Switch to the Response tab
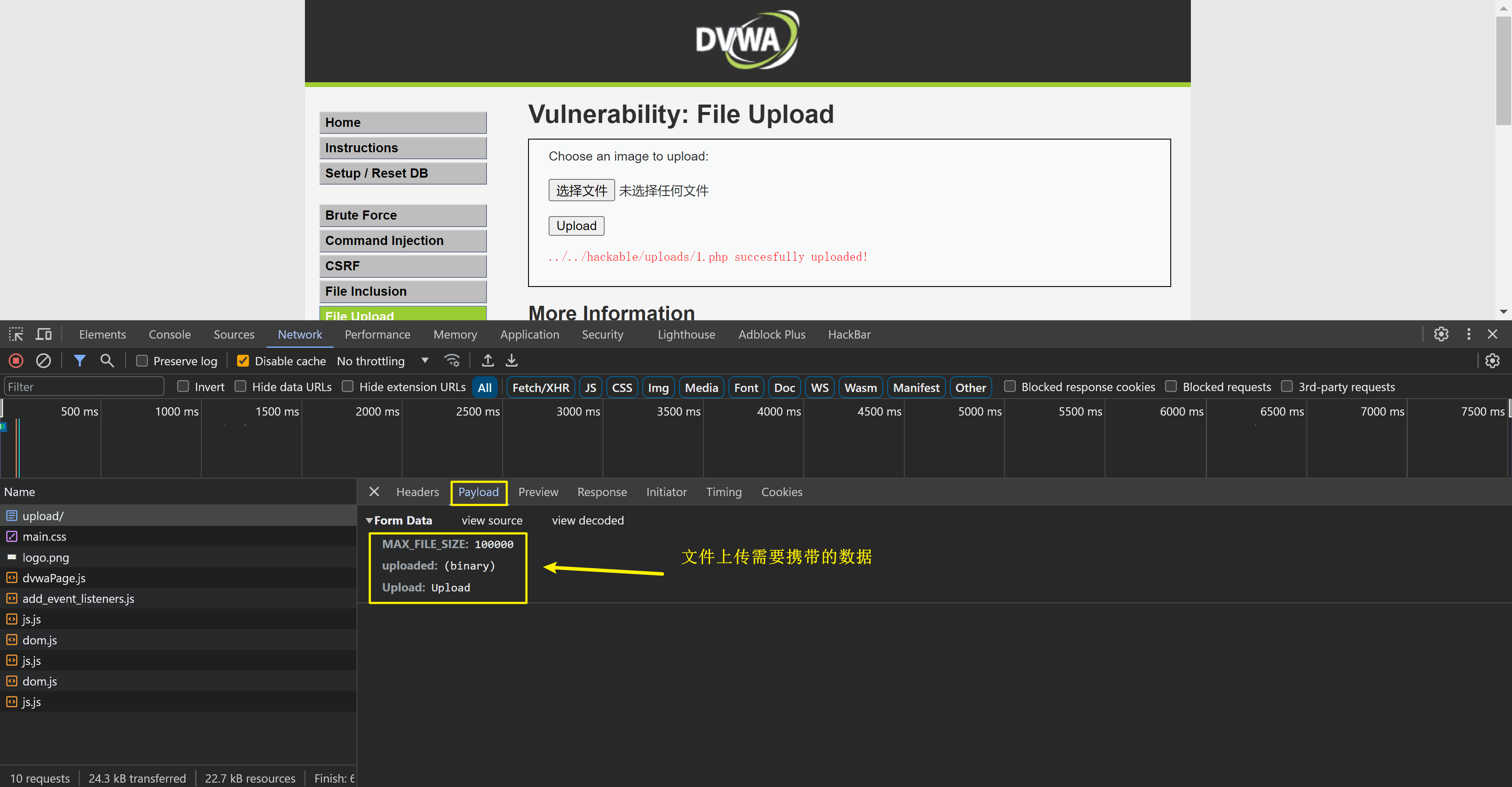 [x=602, y=492]
